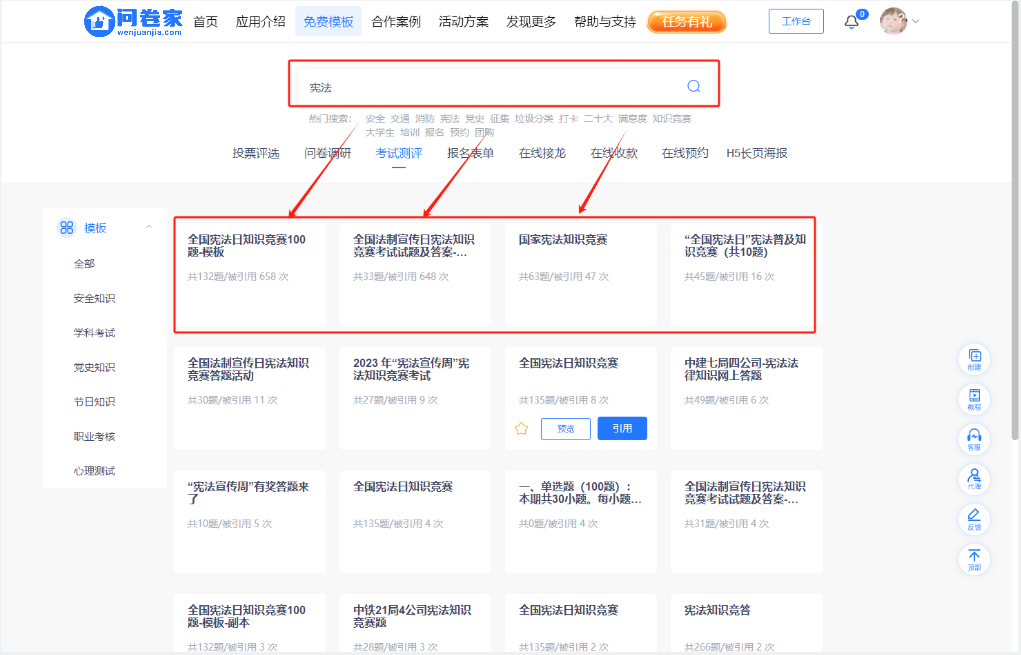Click hot search keyword 交通

click(400, 118)
